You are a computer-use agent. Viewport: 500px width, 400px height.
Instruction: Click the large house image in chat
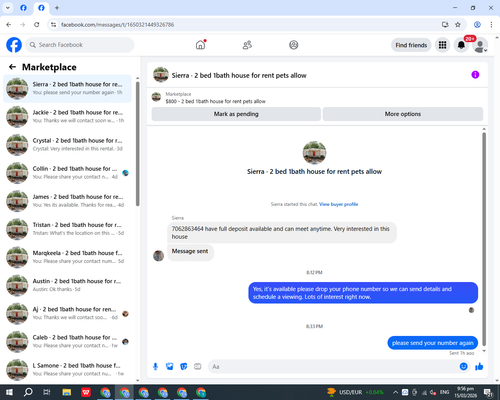pyautogui.click(x=314, y=153)
